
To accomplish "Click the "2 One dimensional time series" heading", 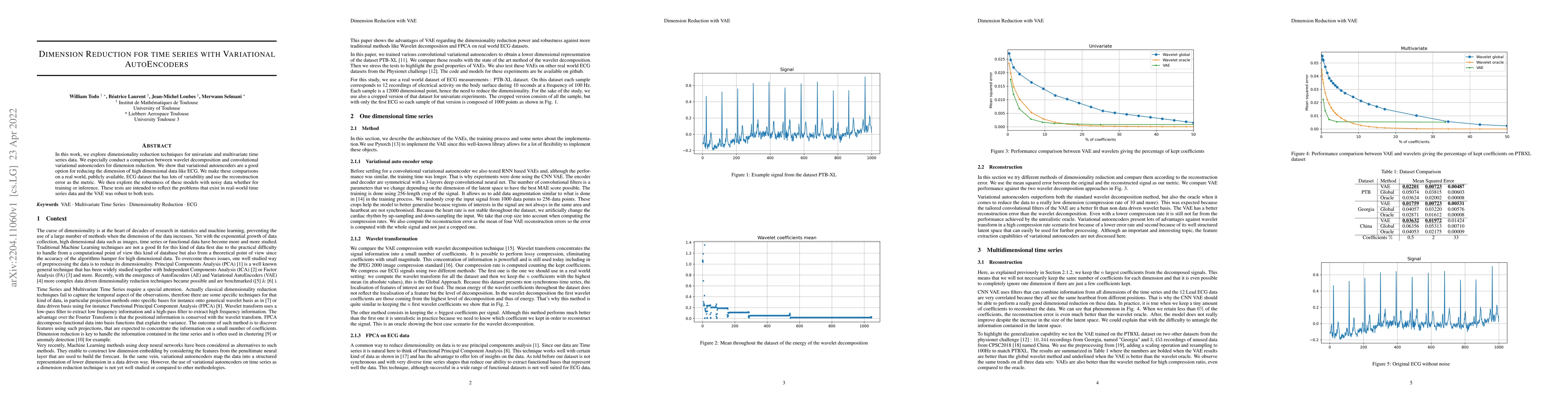I will (391, 116).
